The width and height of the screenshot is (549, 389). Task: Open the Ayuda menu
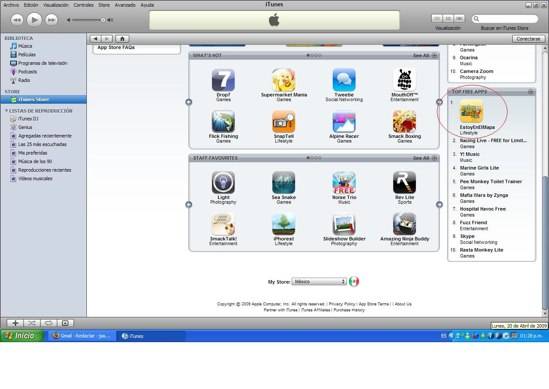(x=147, y=5)
